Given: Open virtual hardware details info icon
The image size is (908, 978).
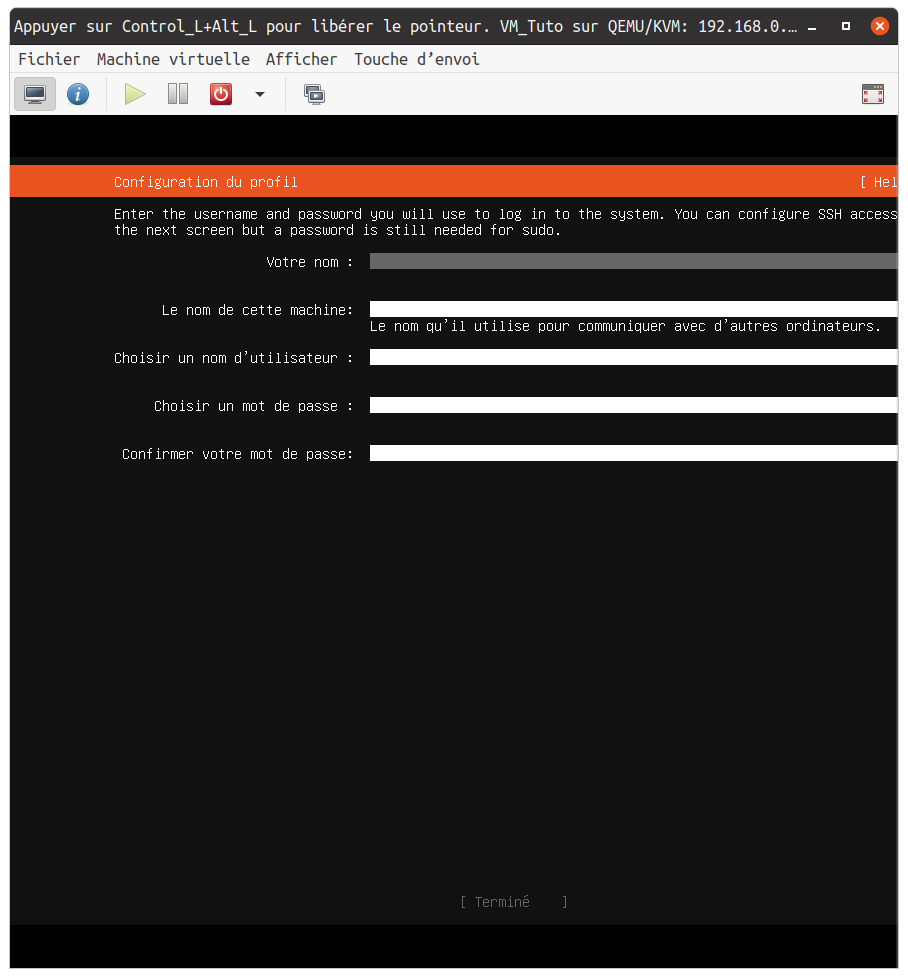Looking at the screenshot, I should (x=78, y=95).
